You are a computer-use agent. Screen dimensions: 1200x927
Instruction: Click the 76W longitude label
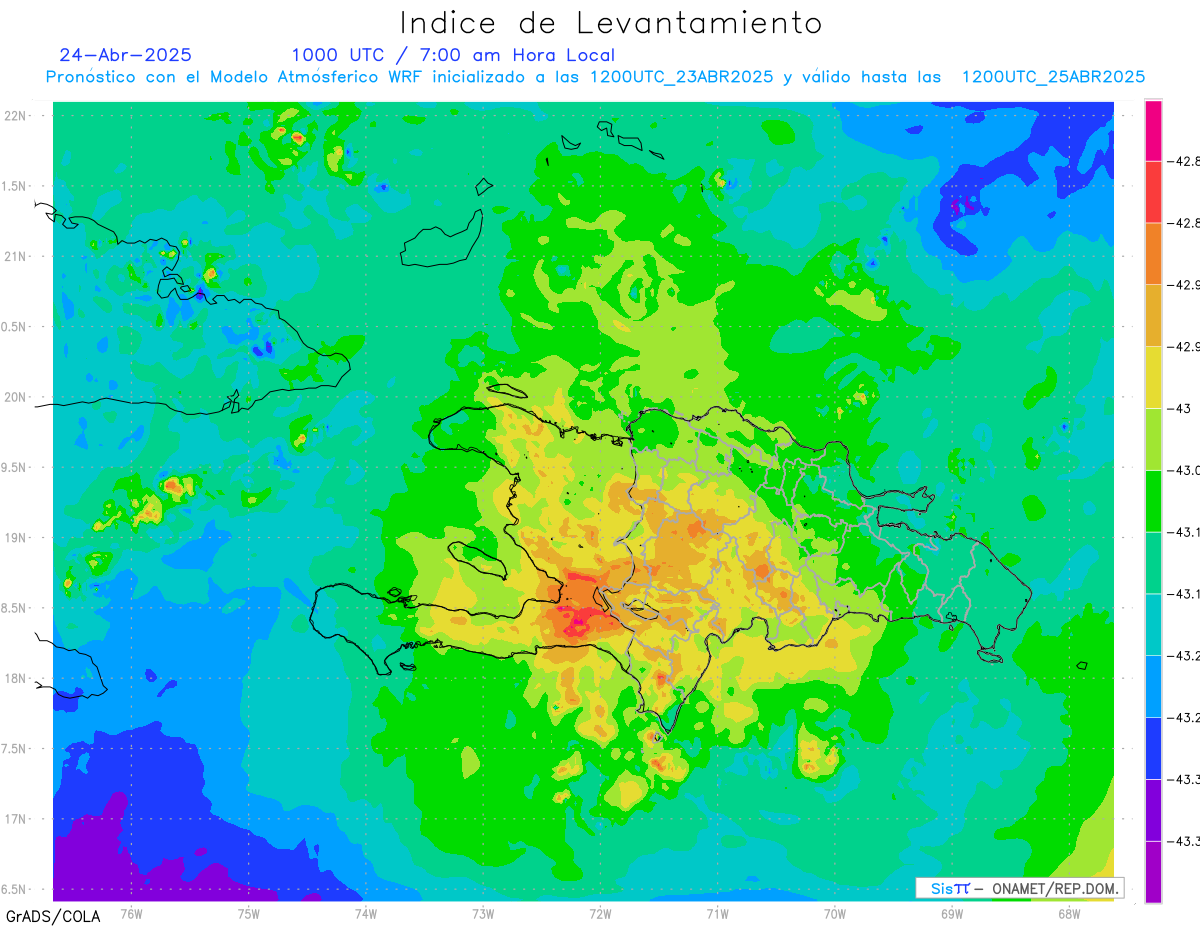click(x=131, y=913)
